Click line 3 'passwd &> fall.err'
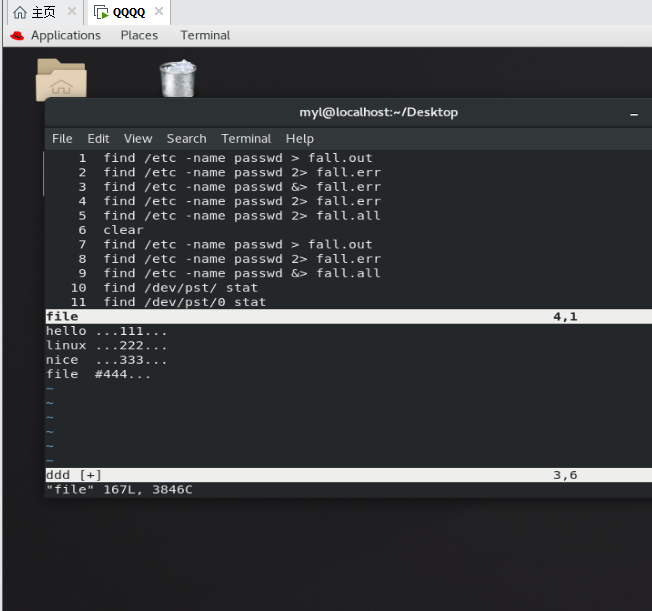This screenshot has height=611, width=652. click(307, 187)
